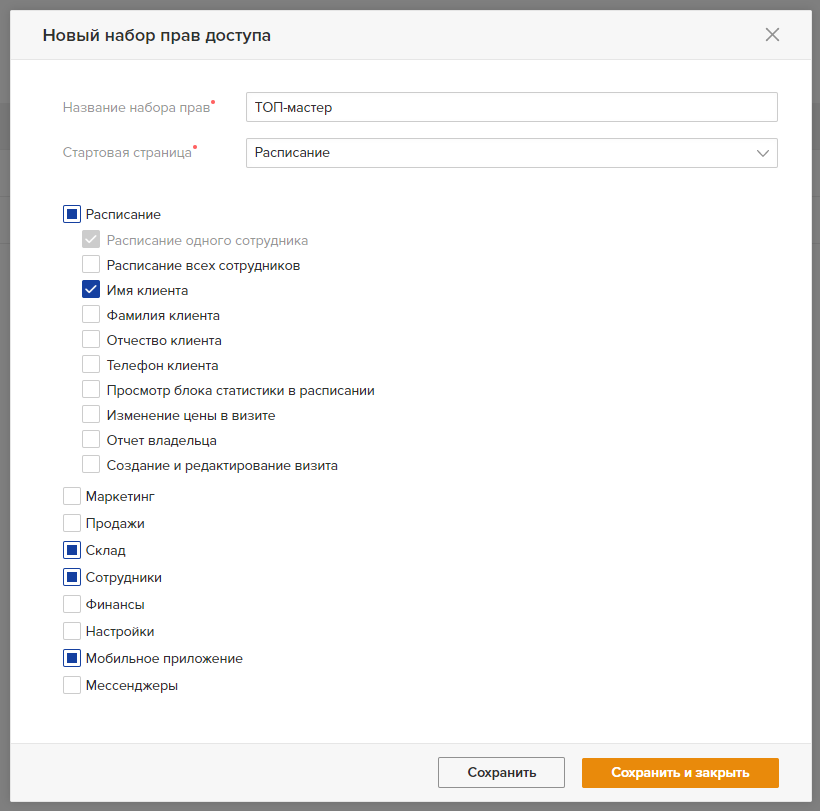Image resolution: width=820 pixels, height=811 pixels.
Task: Enable the Отчет владельца permission
Action: point(91,439)
